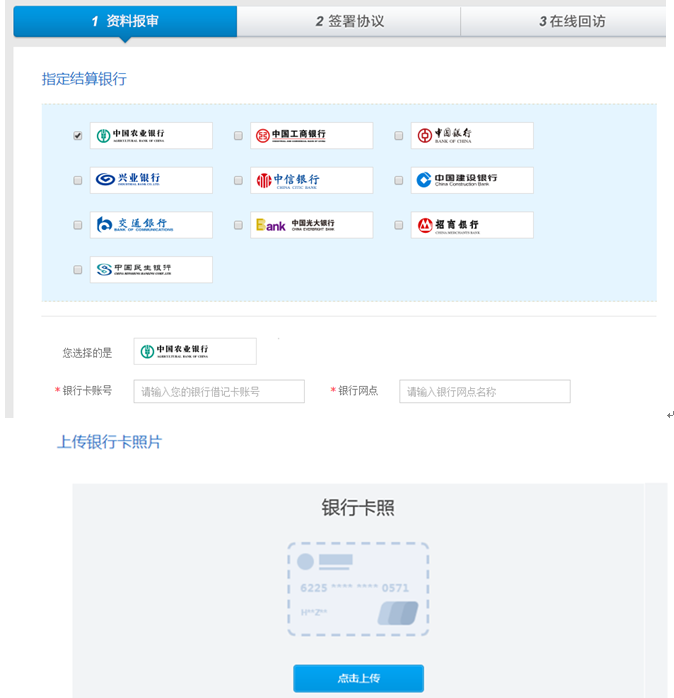Select the Agricultural Bank of China logo
The height and width of the screenshot is (698, 674).
(151, 135)
